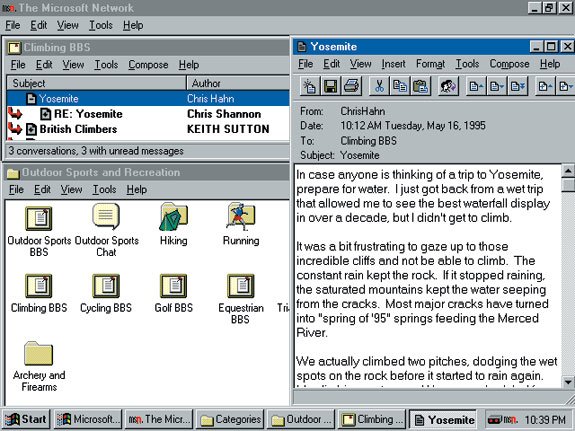Image resolution: width=575 pixels, height=431 pixels.
Task: Click the Previous Conversation icon (plus page, up arrow)
Action: [x=545, y=87]
